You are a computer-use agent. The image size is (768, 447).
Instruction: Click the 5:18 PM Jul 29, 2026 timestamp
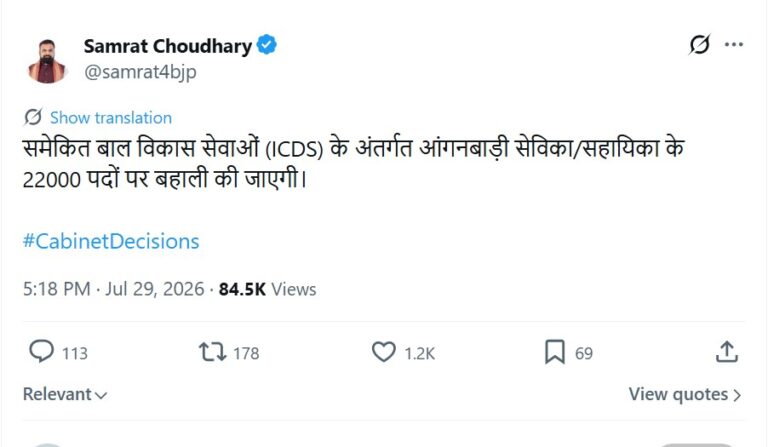[x=113, y=289]
